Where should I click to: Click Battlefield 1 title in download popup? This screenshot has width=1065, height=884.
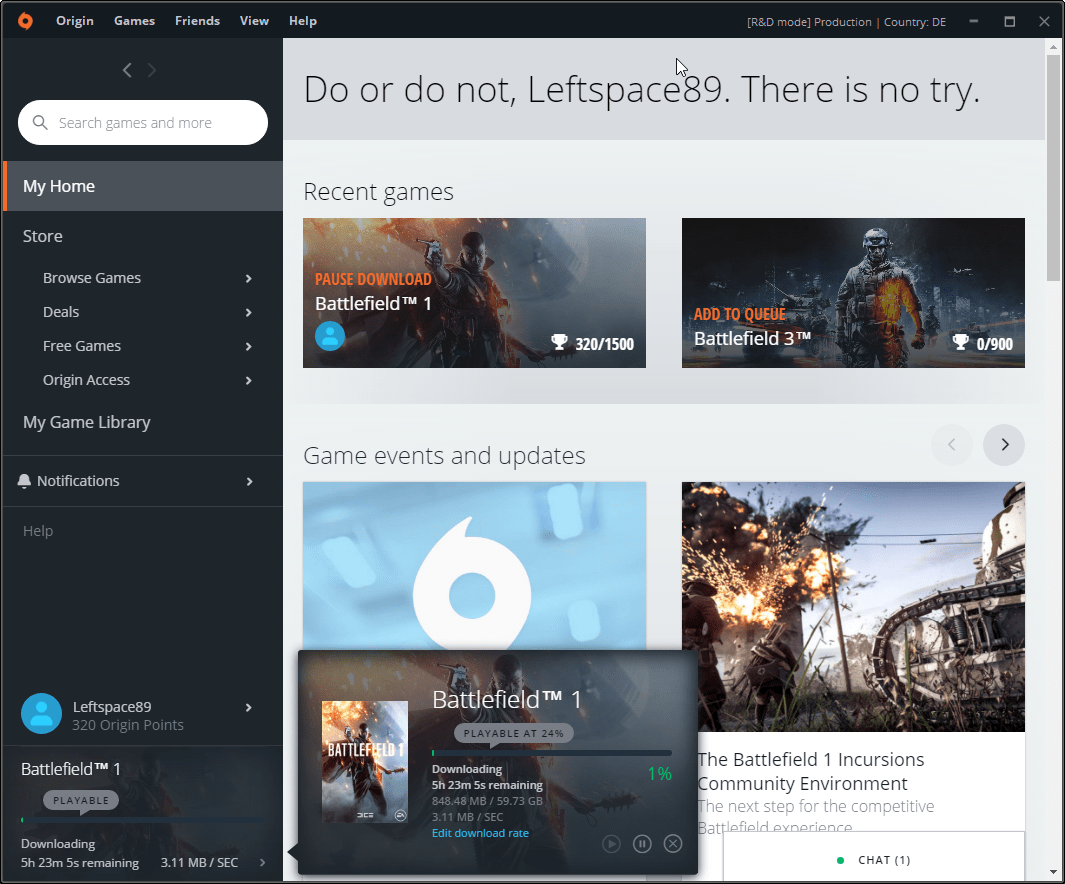[x=507, y=699]
